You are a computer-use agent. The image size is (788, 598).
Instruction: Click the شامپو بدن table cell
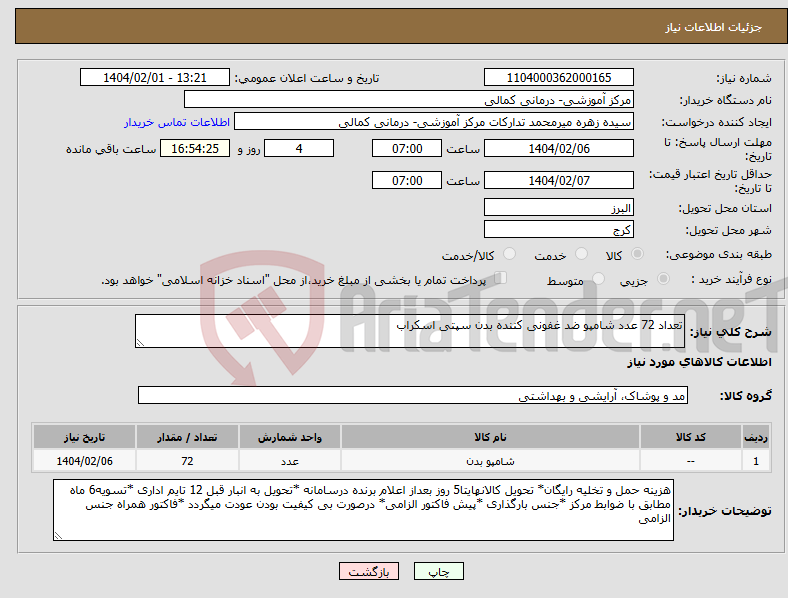[490, 461]
